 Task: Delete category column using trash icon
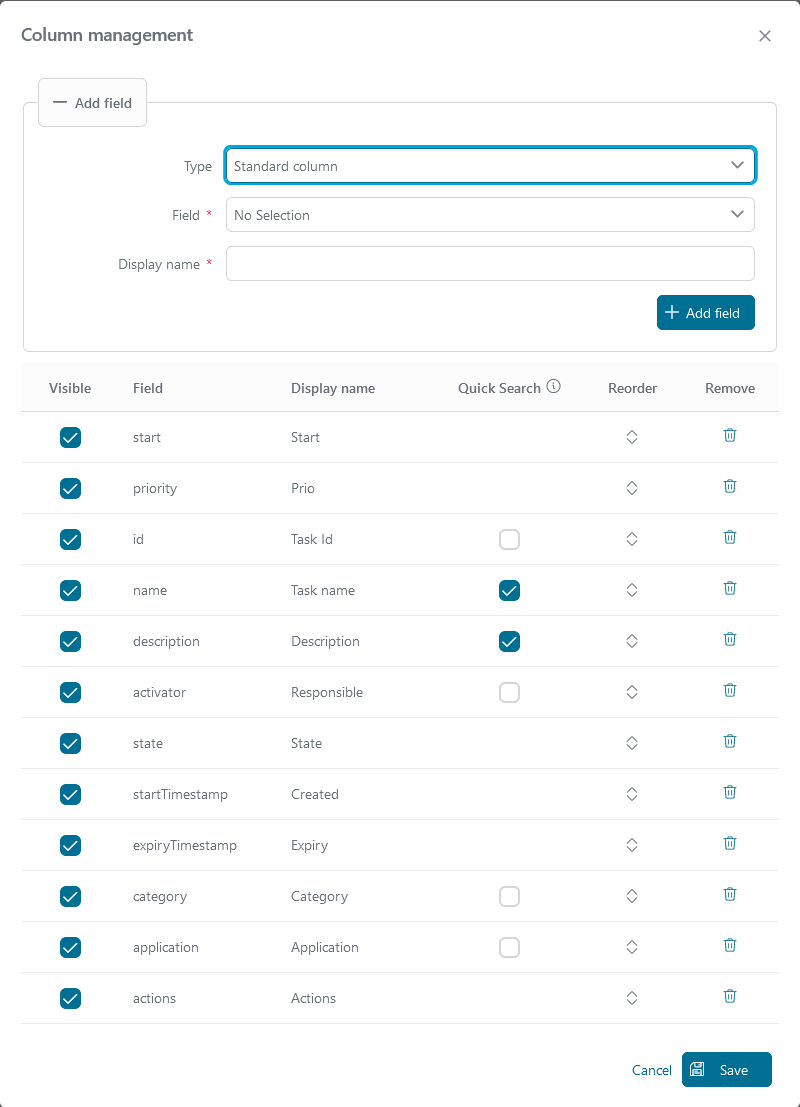pos(729,894)
